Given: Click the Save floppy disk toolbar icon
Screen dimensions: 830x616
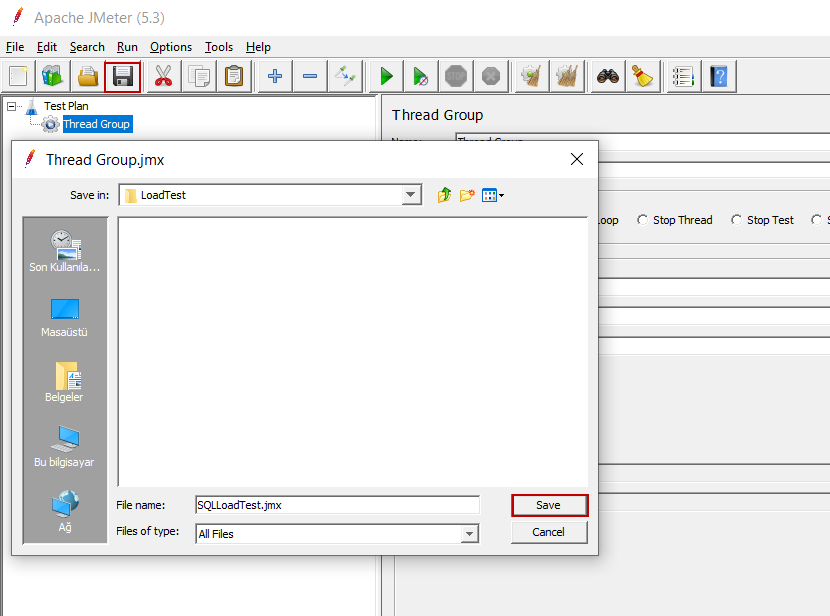Looking at the screenshot, I should coord(122,76).
